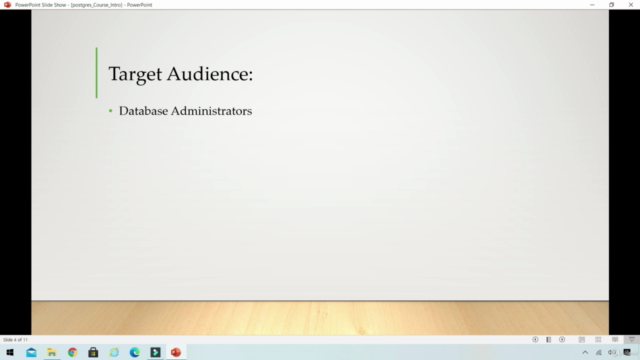Go to the previous slide using status bar arrow
This screenshot has height=360, width=640.
(x=535, y=340)
